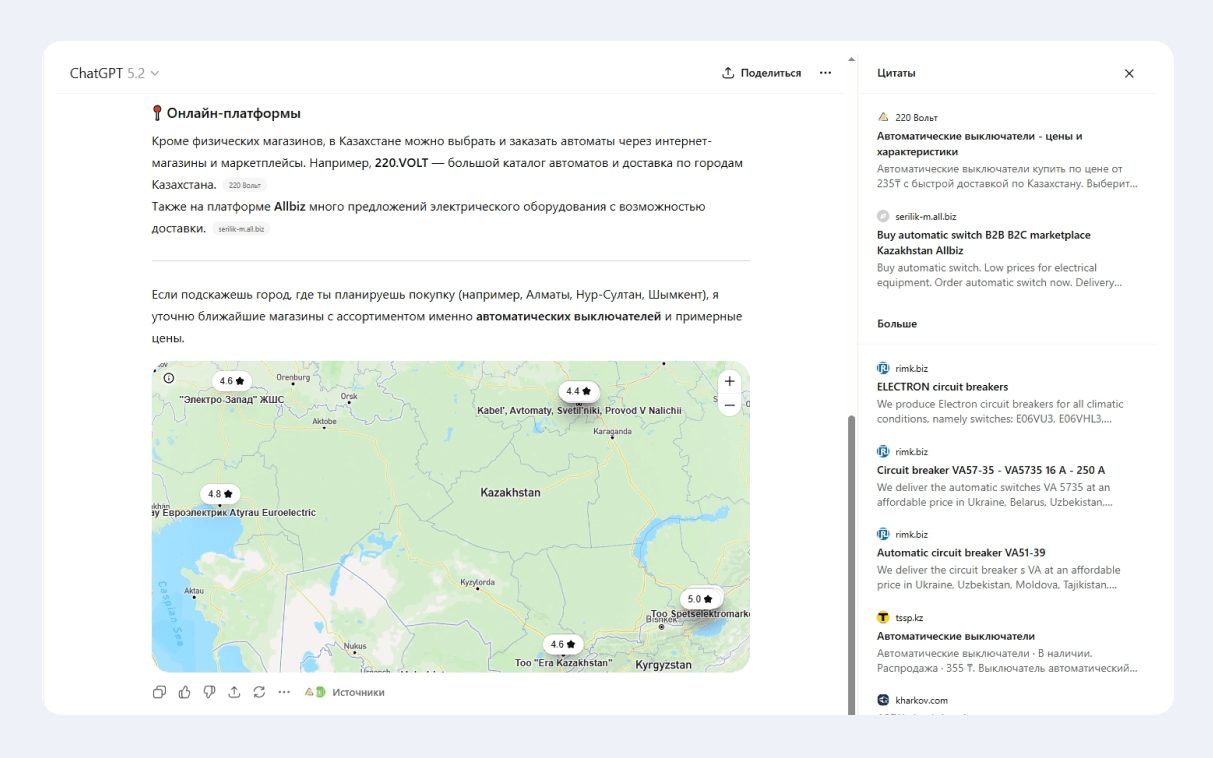Screen dimensions: 1213x758
Task: Select the 4.8 rating marker for Atyrau Euroelectric
Action: tap(220, 494)
